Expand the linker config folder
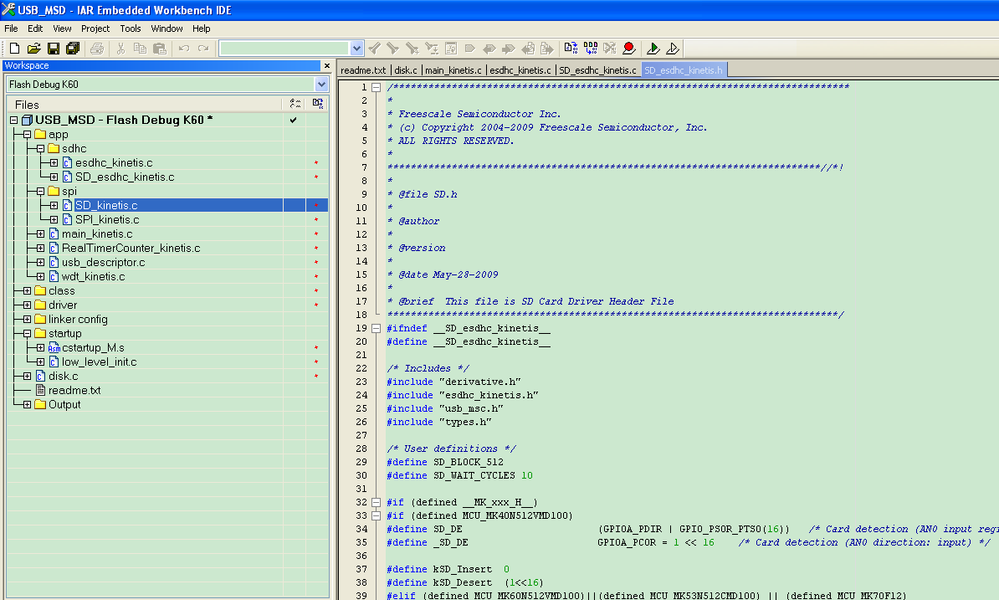This screenshot has width=999, height=600. [27, 319]
